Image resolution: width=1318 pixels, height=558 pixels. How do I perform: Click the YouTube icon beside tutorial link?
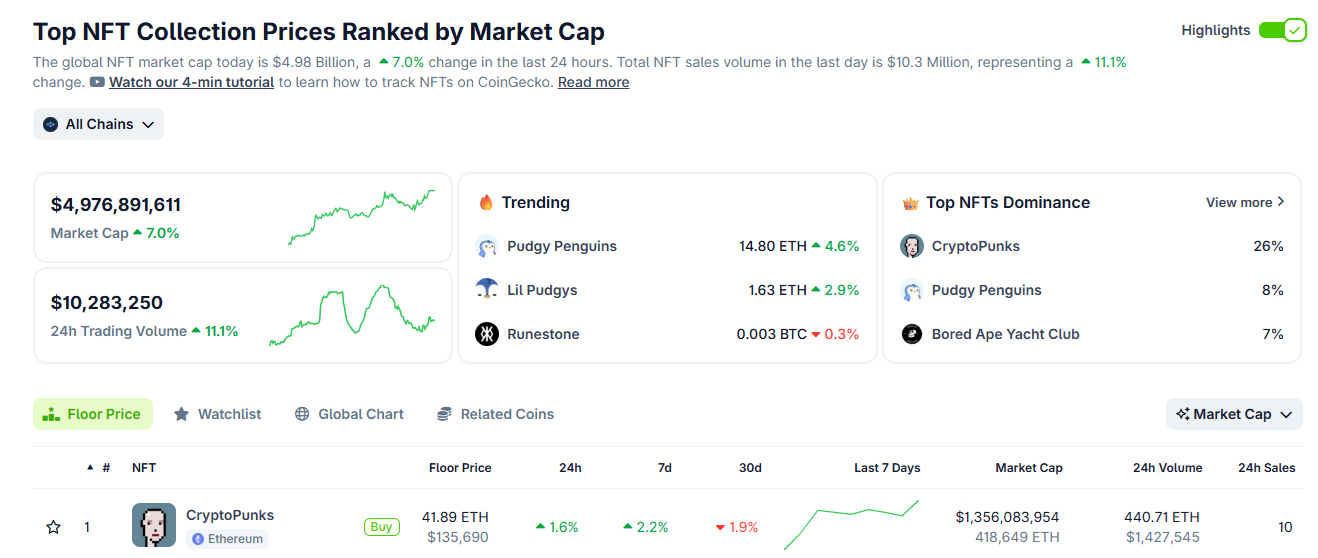pyautogui.click(x=97, y=82)
